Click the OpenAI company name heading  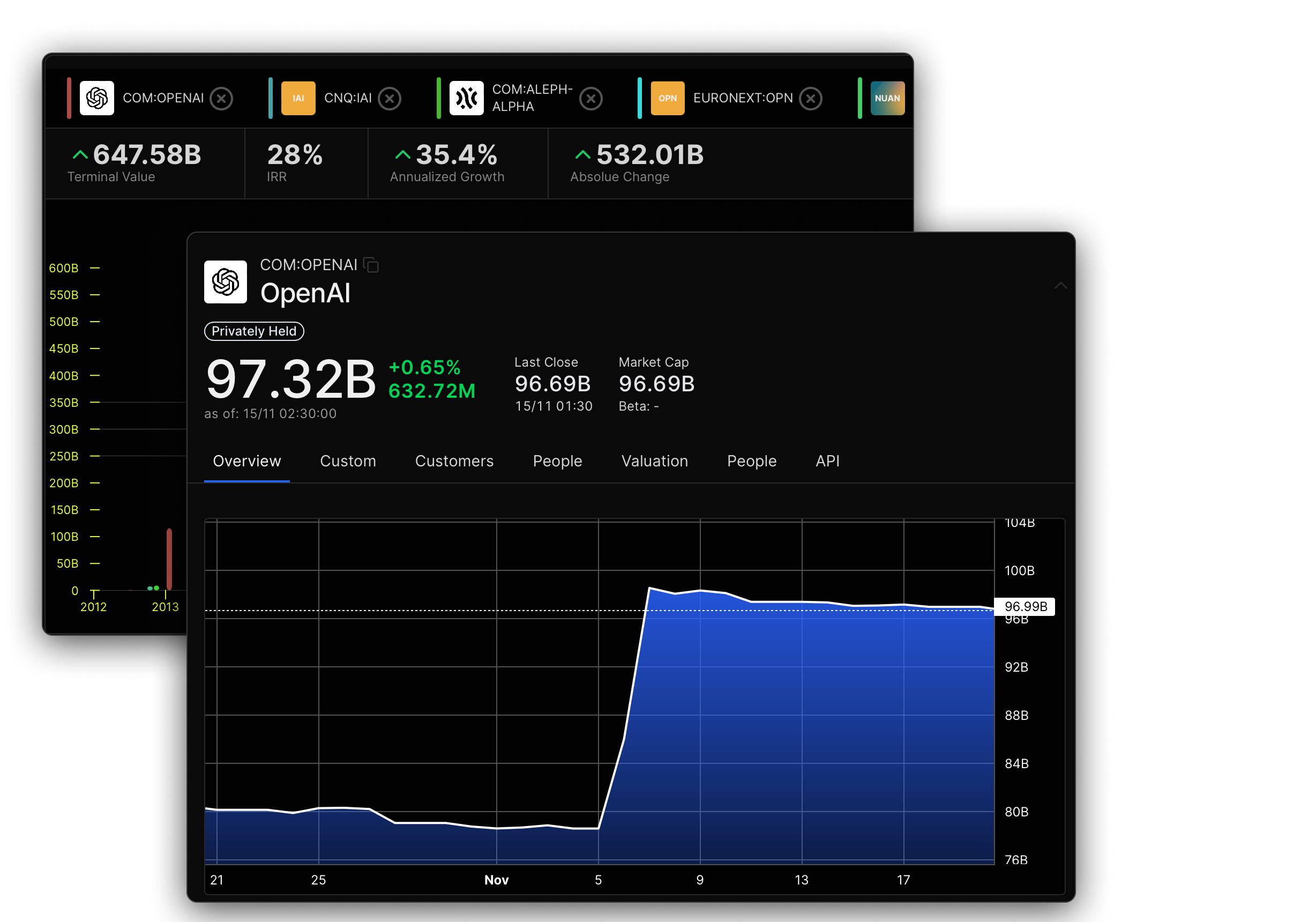tap(305, 293)
